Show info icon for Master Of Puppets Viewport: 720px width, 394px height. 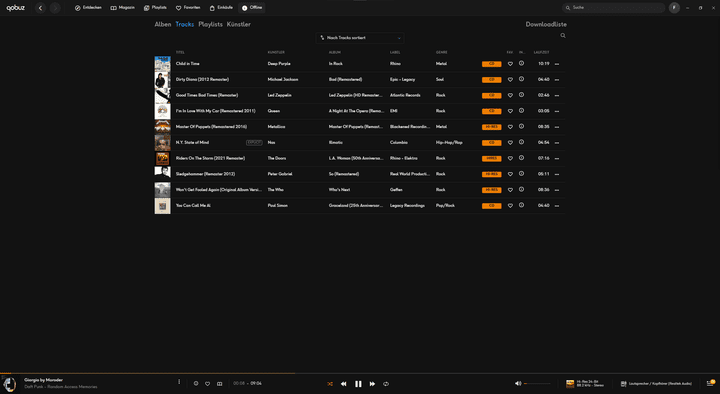[521, 126]
